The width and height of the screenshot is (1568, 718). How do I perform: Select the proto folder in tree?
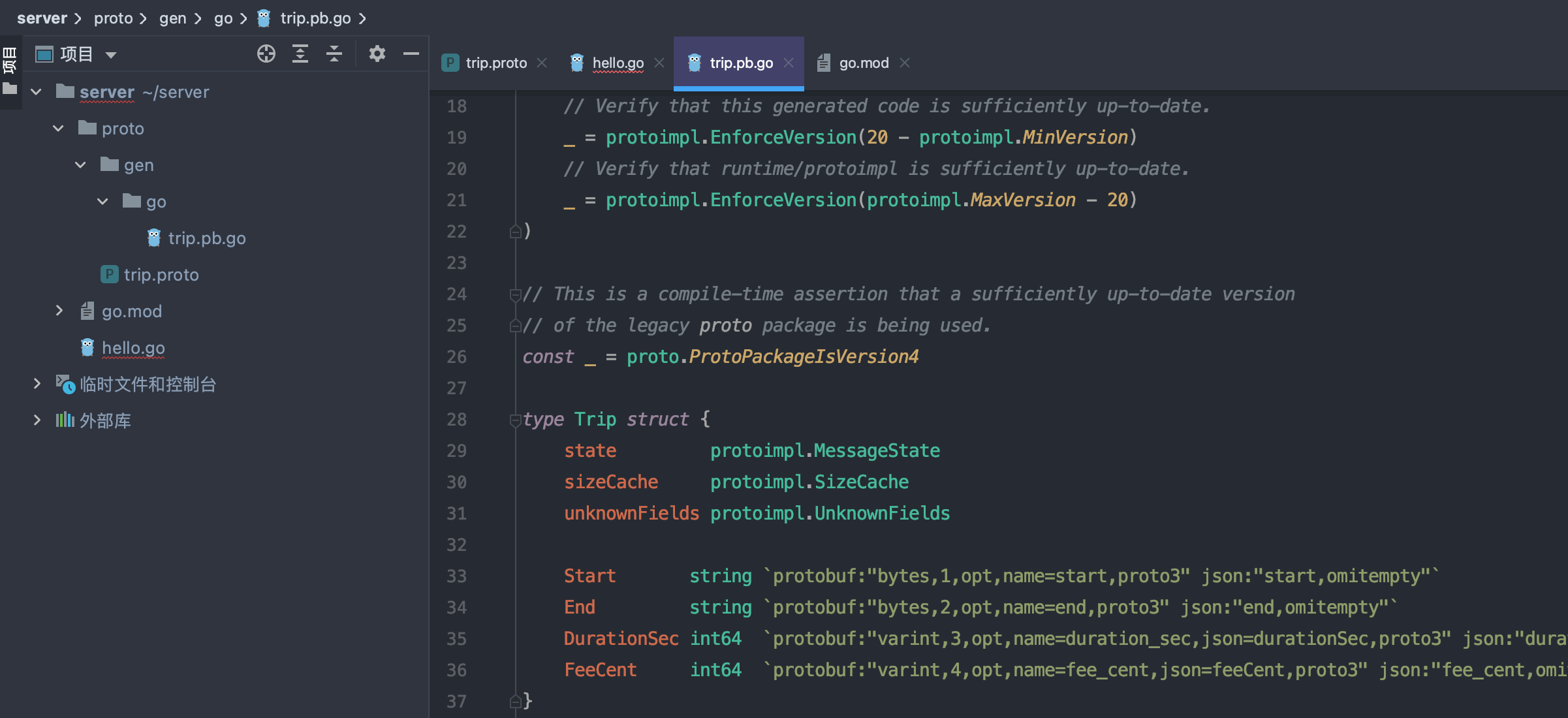123,129
